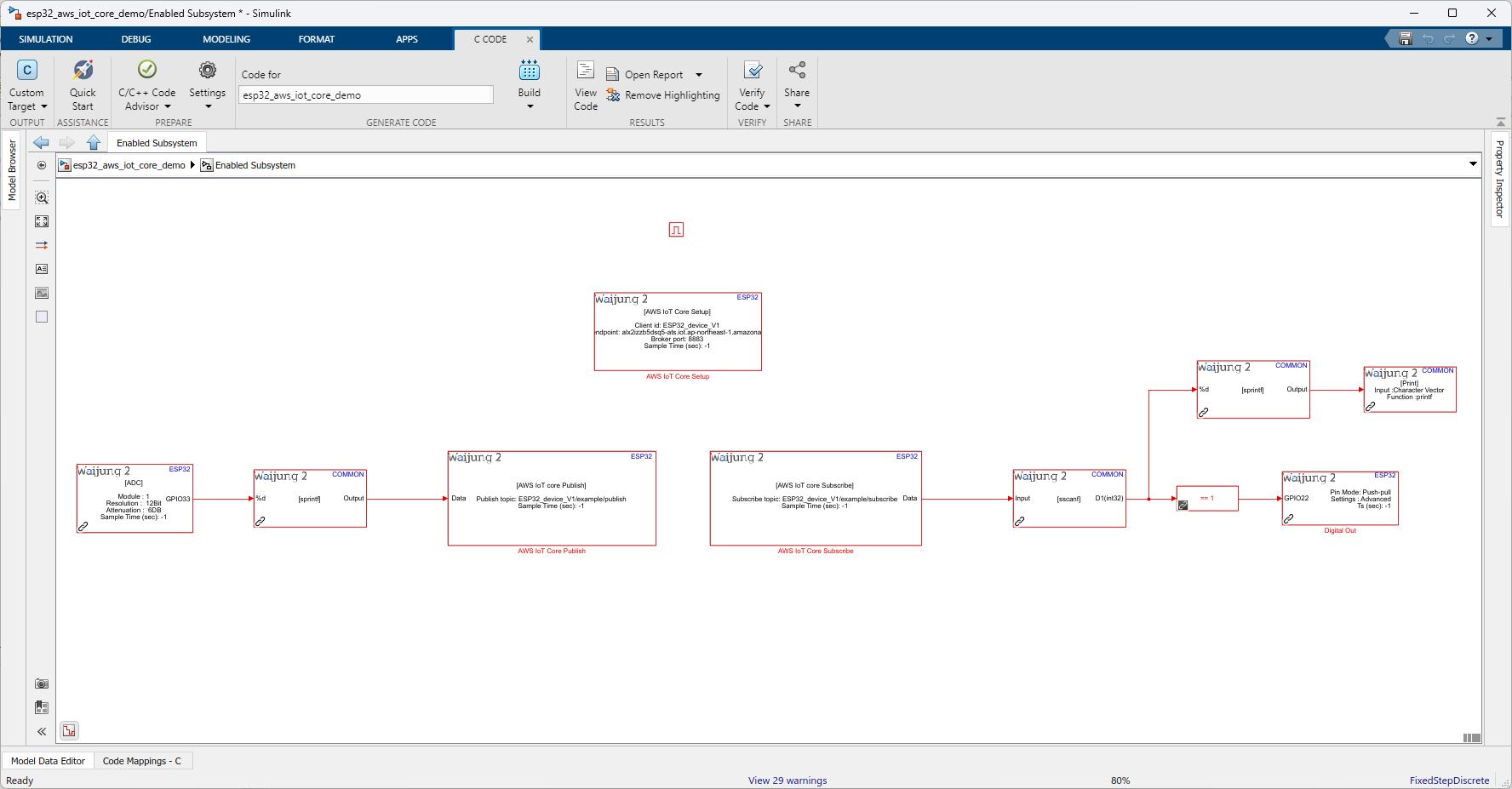Click the model hierarchy icon at bottom left
Viewport: 1512px width, 789px height.
pyautogui.click(x=69, y=730)
